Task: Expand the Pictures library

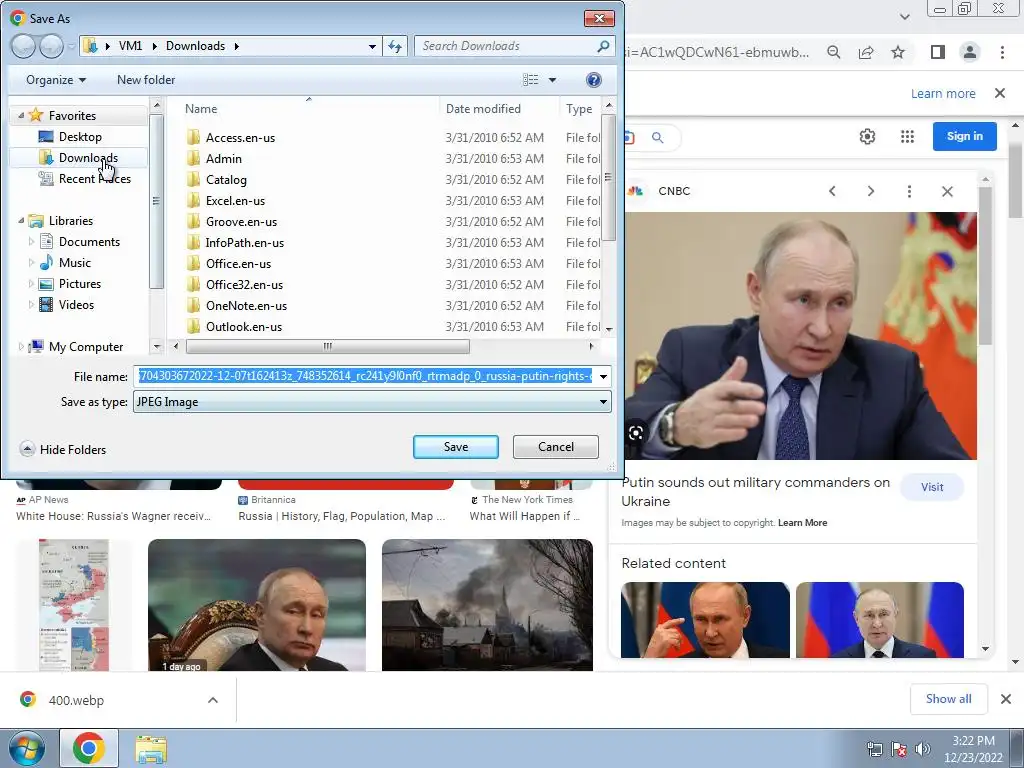Action: point(31,283)
